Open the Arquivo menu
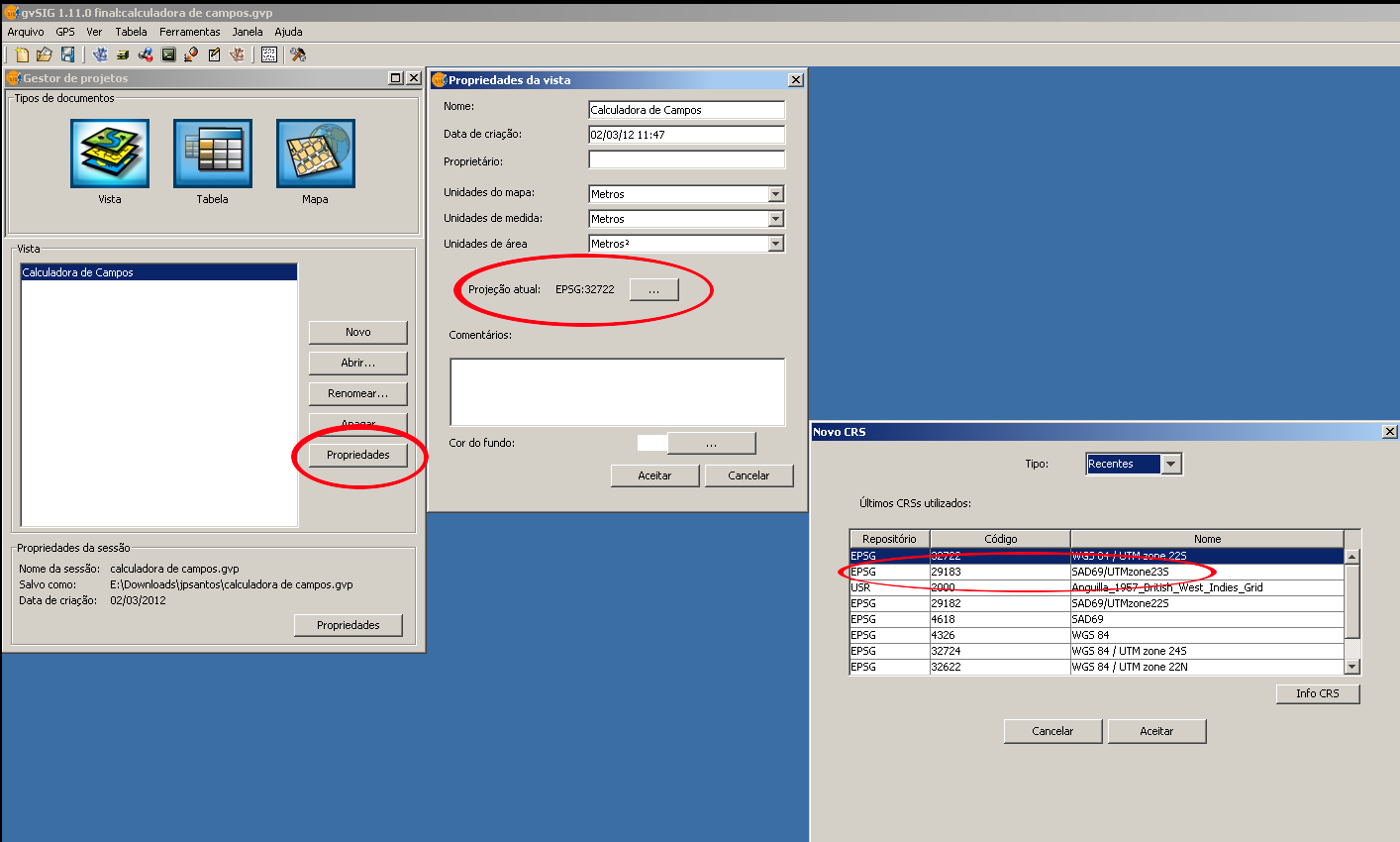The width and height of the screenshot is (1400, 842). [26, 32]
